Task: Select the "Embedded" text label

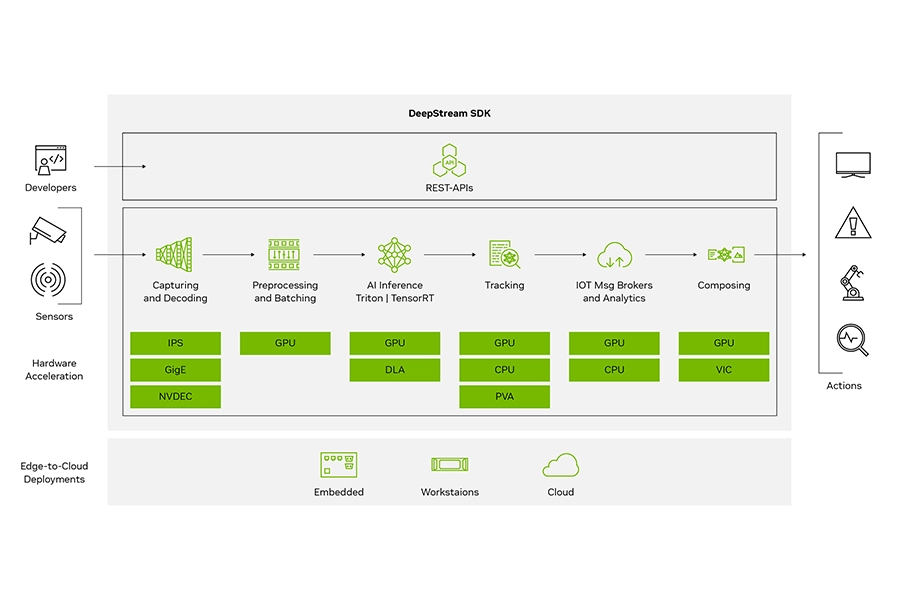Action: tap(339, 492)
